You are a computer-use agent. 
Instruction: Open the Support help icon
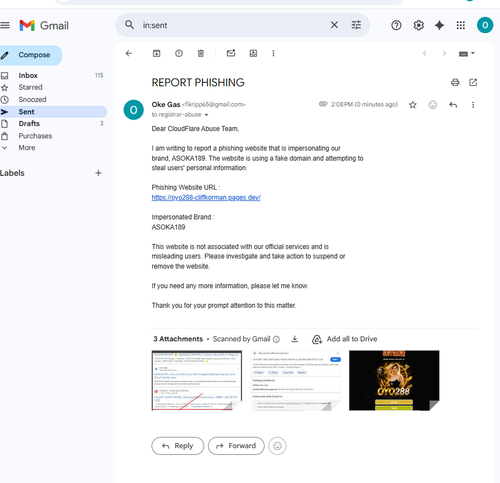click(396, 25)
